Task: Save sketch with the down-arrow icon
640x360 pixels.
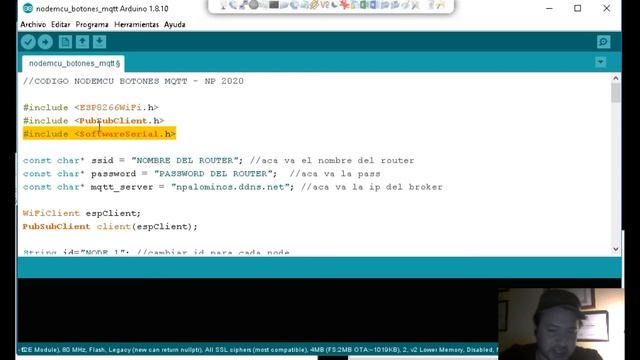Action: coord(100,42)
